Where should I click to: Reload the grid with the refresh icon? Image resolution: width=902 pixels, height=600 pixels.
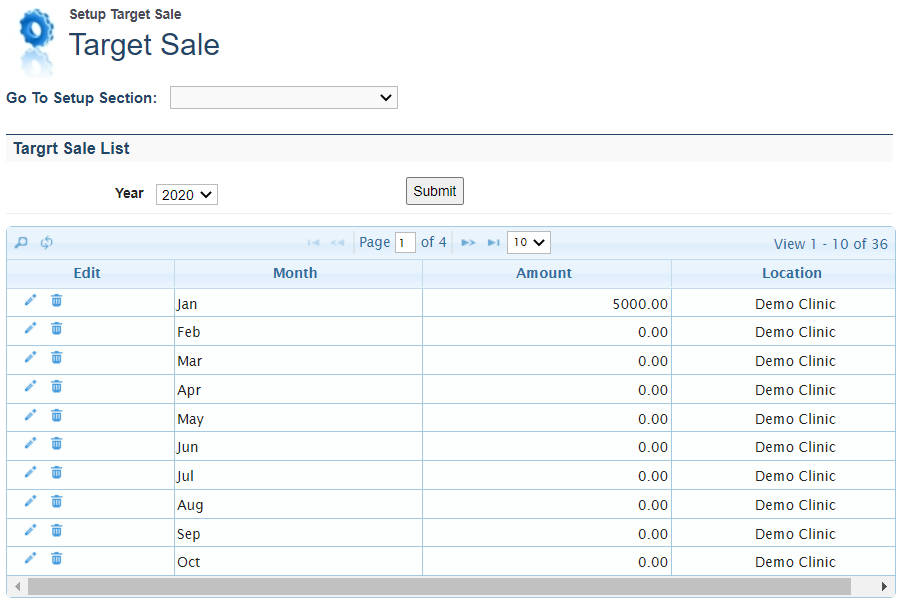pyautogui.click(x=47, y=243)
